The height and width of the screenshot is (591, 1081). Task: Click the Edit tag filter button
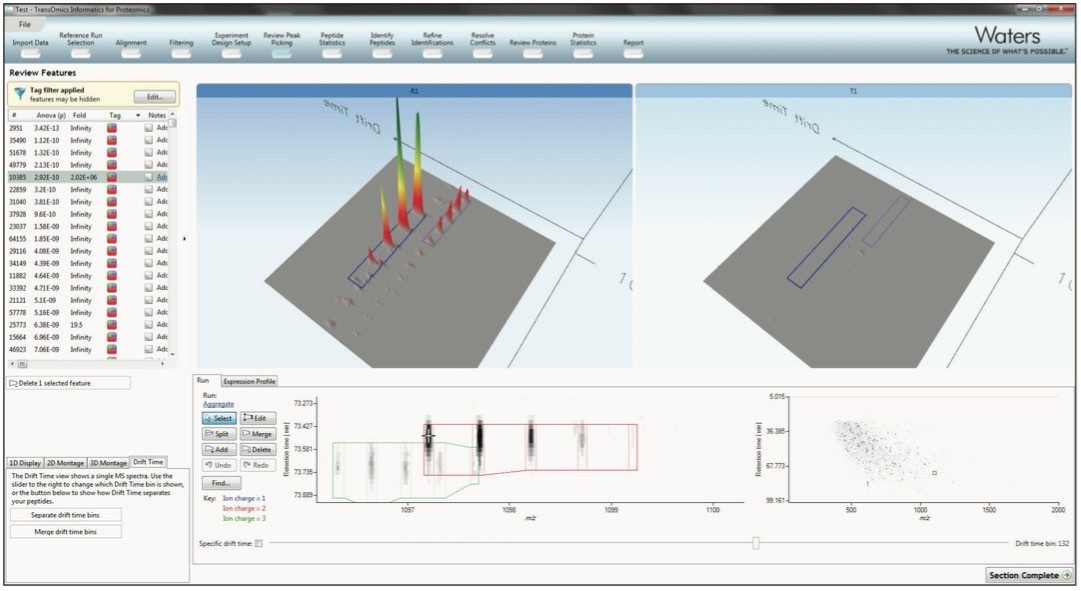[x=154, y=97]
